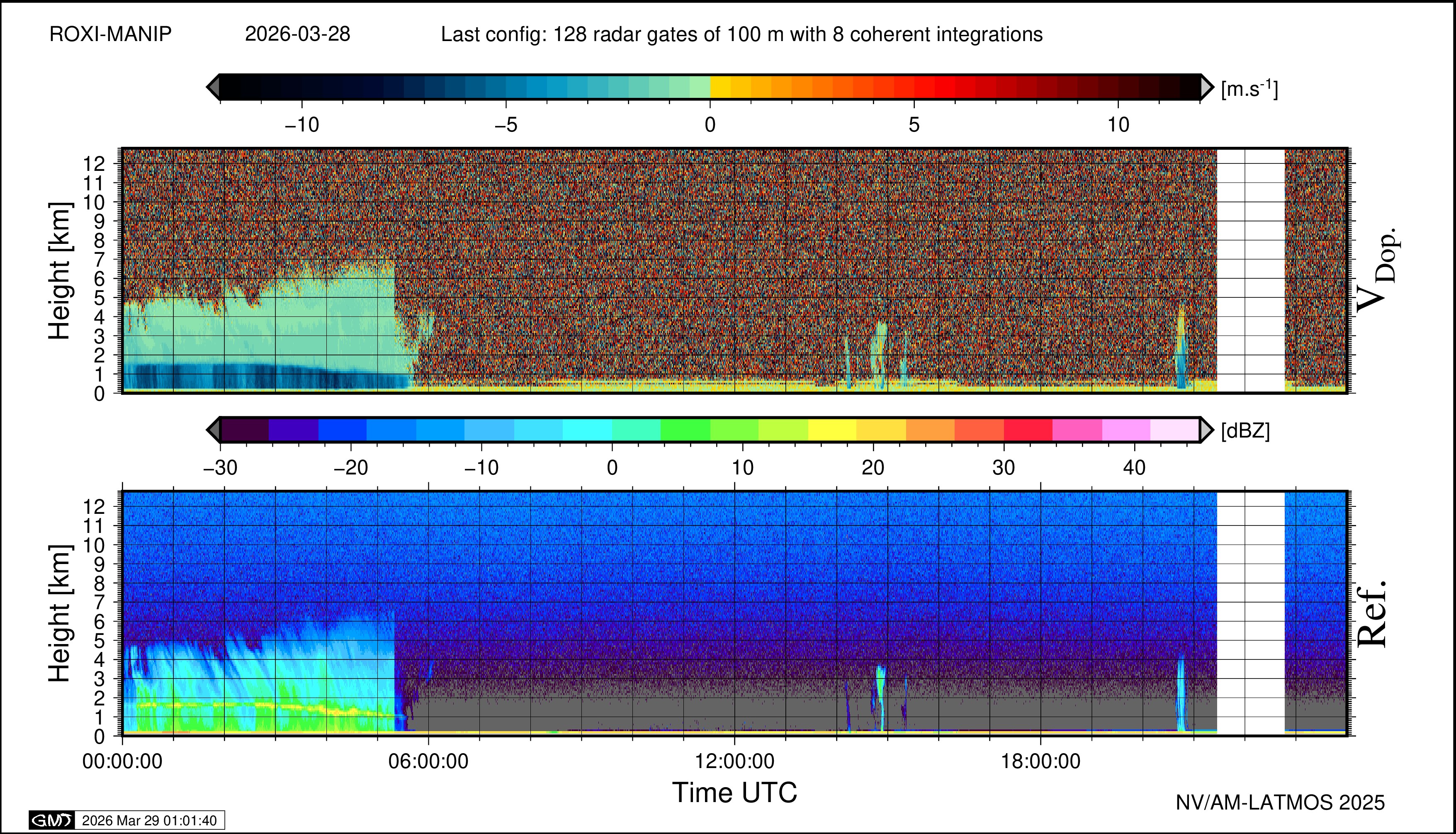Click the 06:00:00 time axis label
This screenshot has height=834, width=1456.
pyautogui.click(x=428, y=761)
